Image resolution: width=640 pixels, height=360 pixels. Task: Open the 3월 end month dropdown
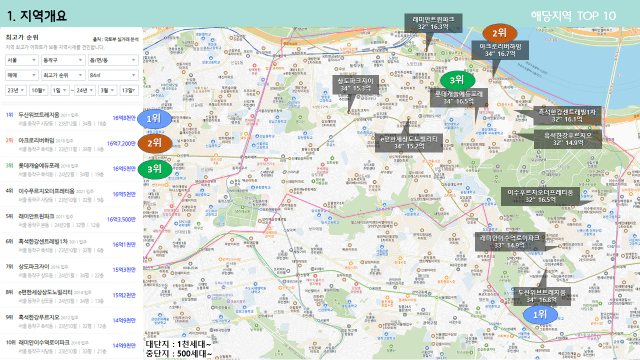(107, 90)
